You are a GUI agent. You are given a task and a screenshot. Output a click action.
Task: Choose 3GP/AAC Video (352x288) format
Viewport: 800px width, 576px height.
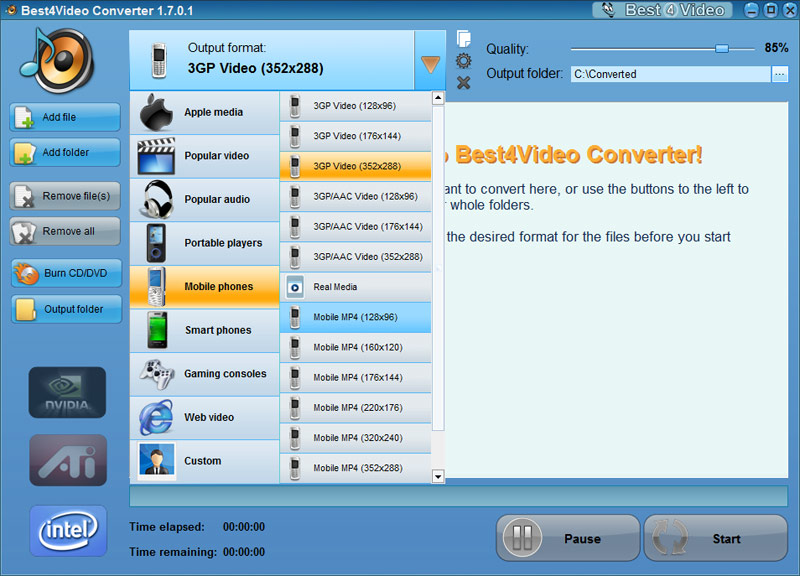[x=356, y=257]
